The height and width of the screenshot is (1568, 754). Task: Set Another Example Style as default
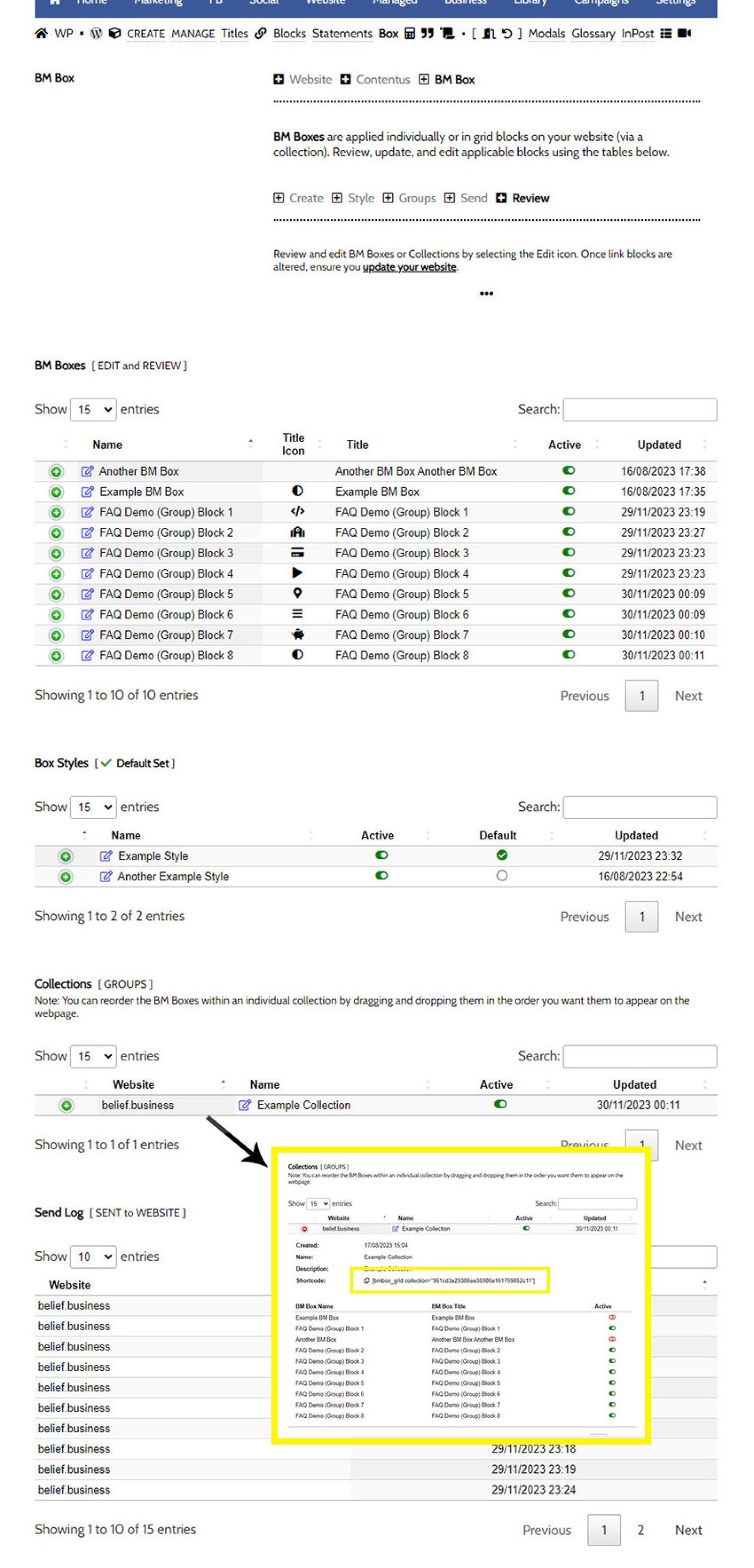(502, 876)
